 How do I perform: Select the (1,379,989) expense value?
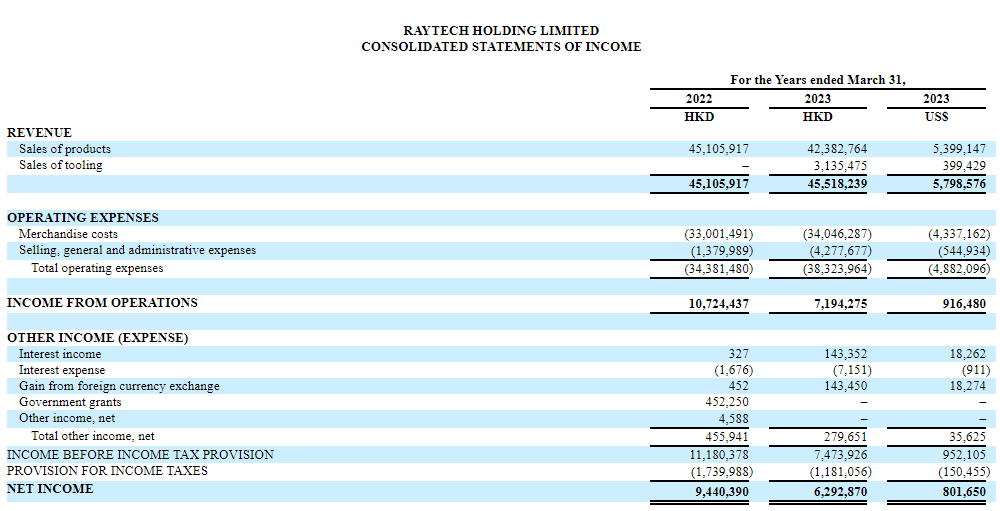click(722, 251)
